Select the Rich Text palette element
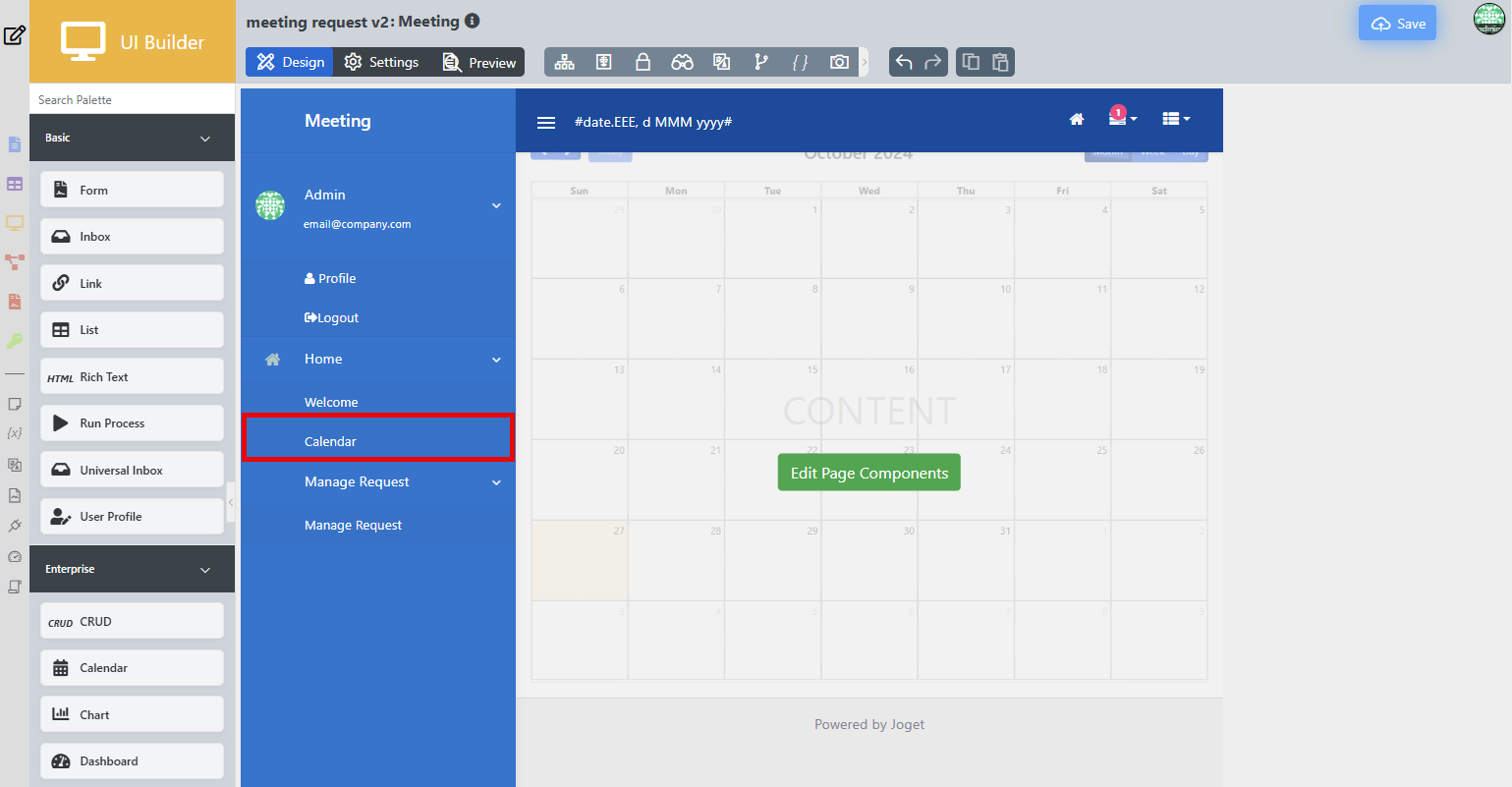This screenshot has height=787, width=1512. (x=132, y=376)
